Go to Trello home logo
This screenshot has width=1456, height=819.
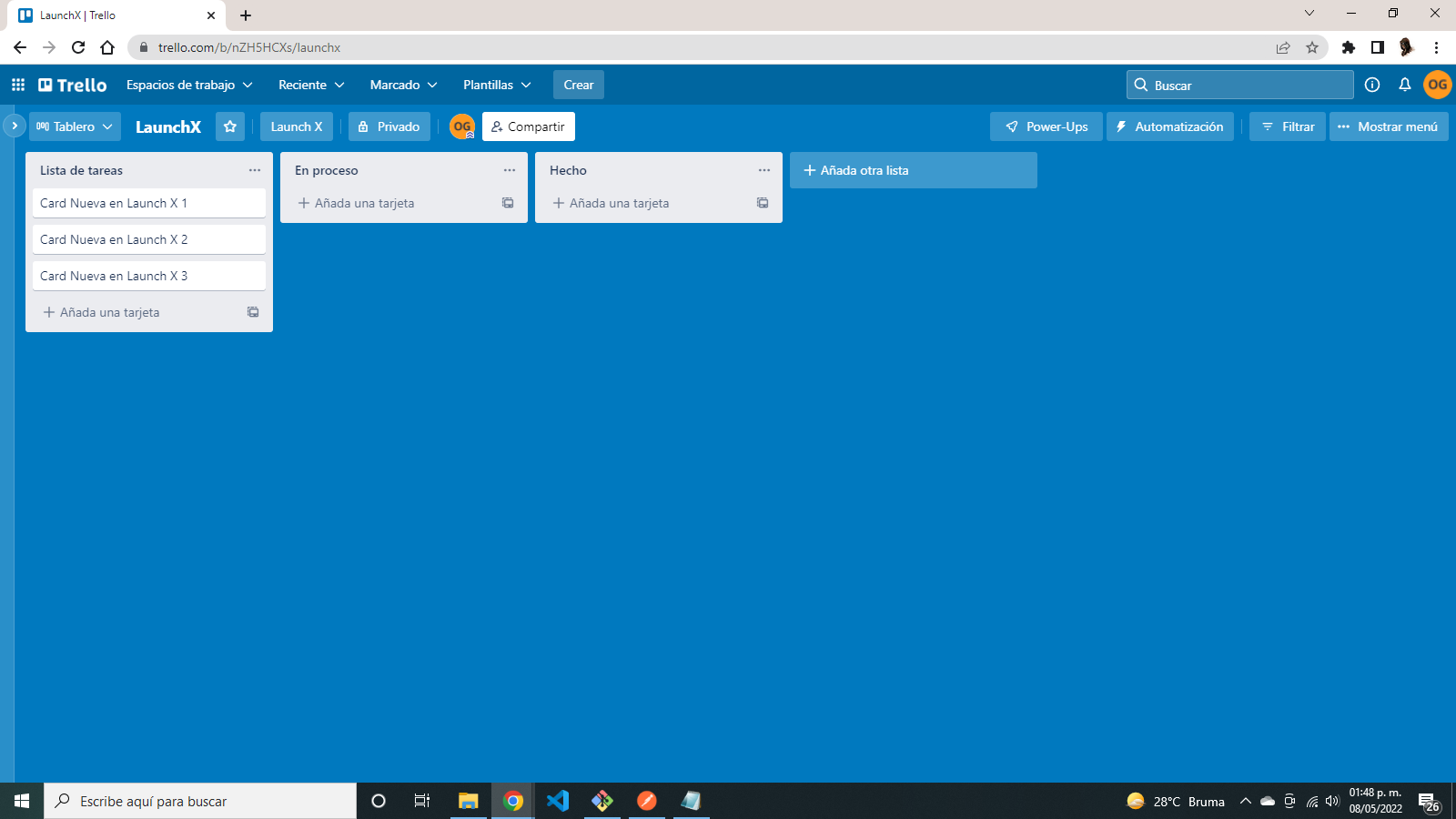(73, 85)
